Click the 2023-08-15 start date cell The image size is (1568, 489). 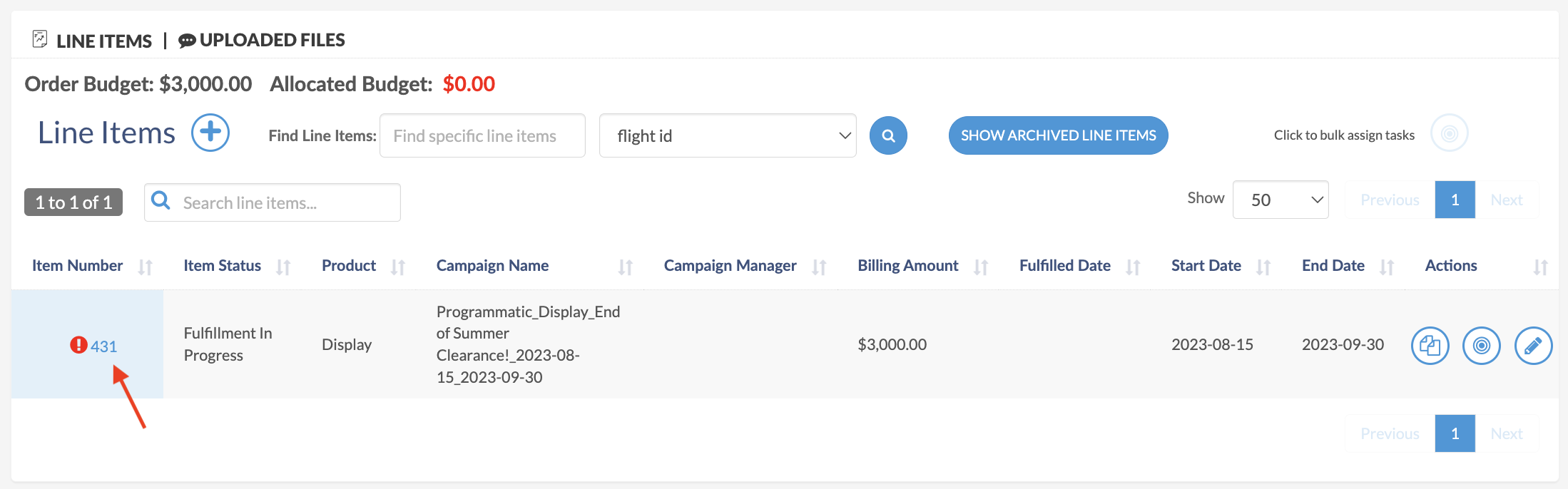(x=1212, y=344)
